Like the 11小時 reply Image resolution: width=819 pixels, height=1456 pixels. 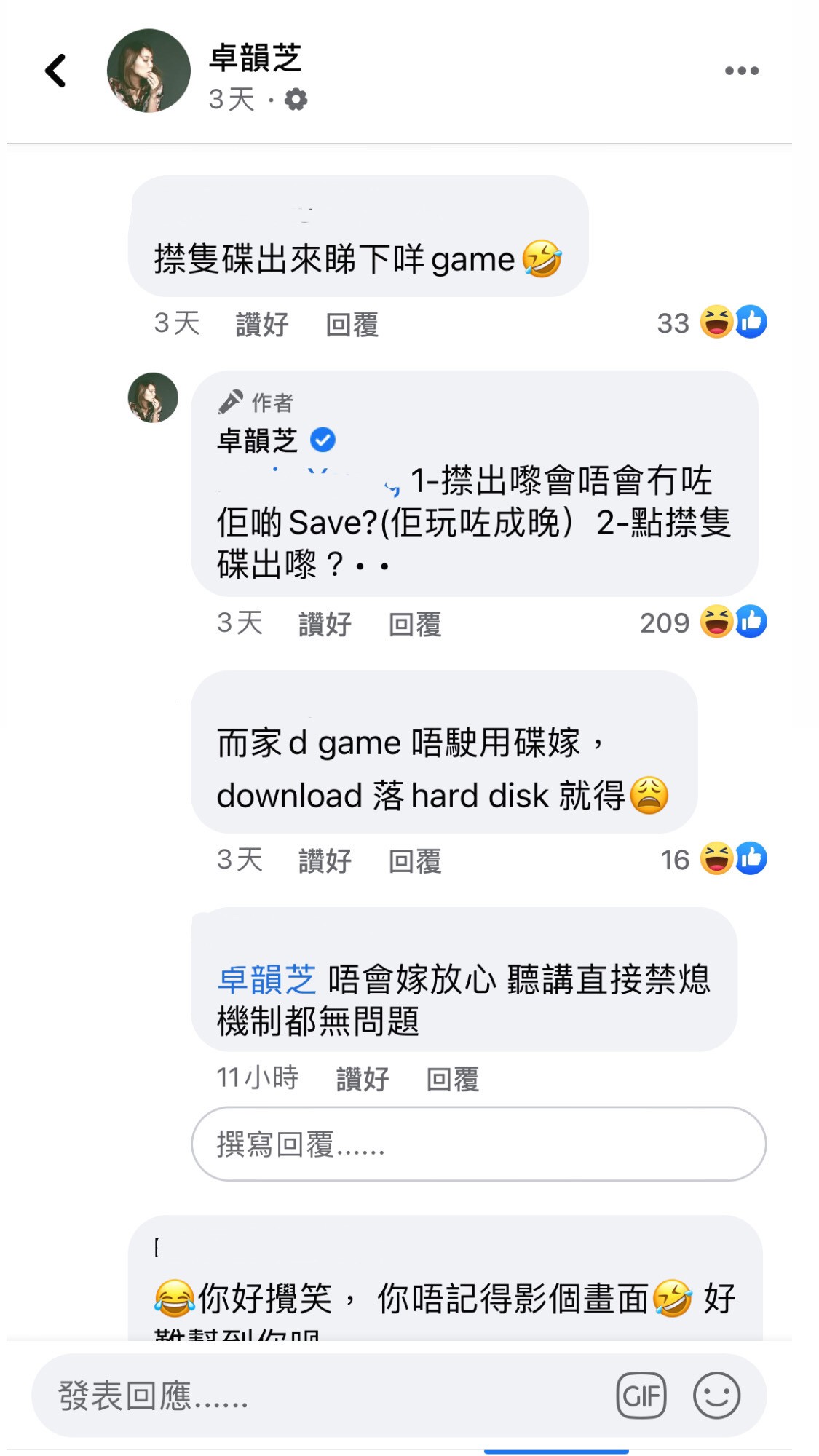point(363,1078)
